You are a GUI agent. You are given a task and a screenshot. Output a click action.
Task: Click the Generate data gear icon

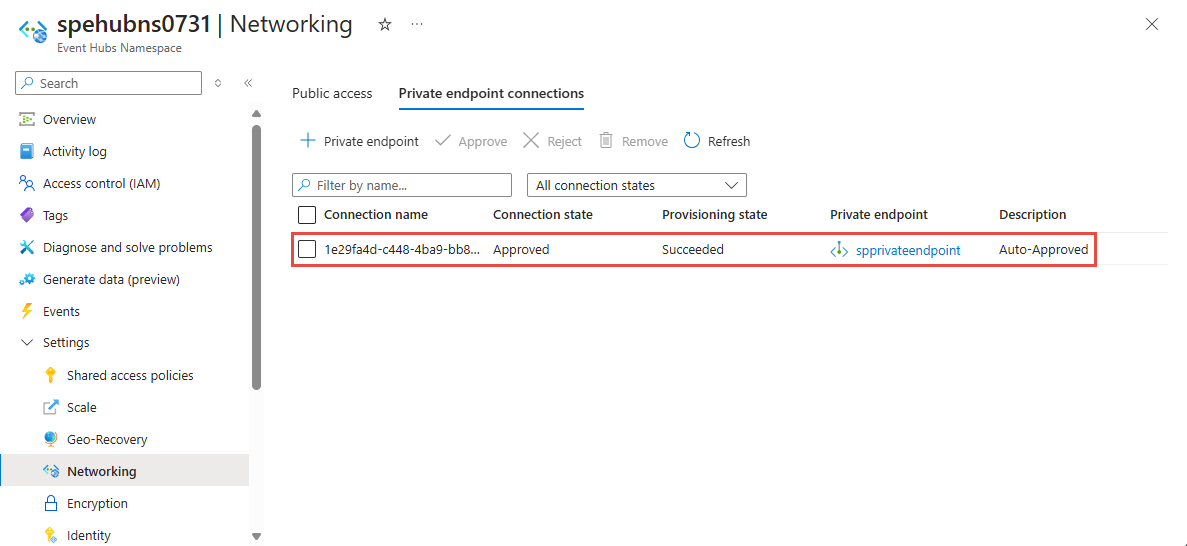tap(27, 279)
